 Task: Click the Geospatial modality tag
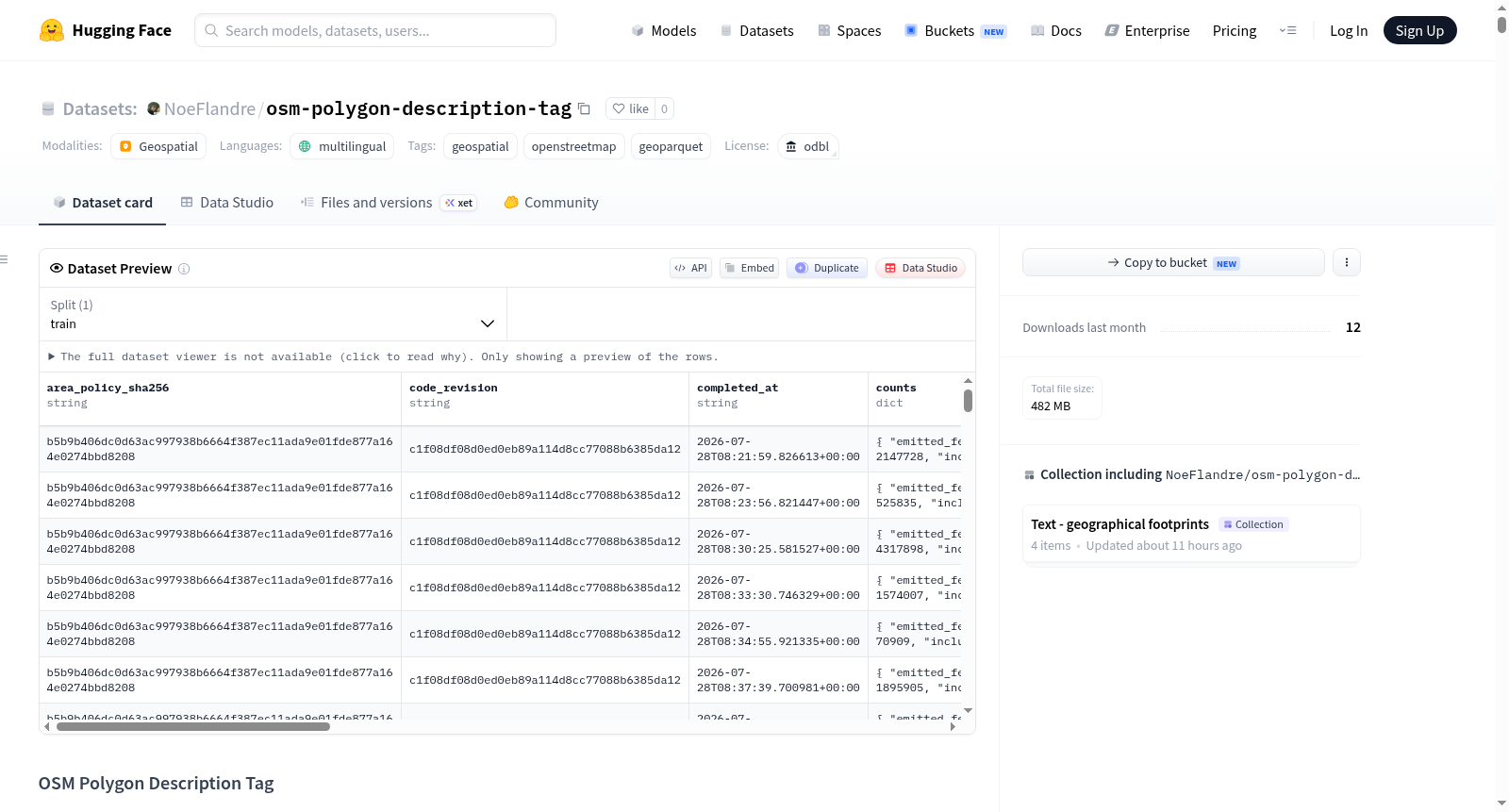pyautogui.click(x=158, y=146)
